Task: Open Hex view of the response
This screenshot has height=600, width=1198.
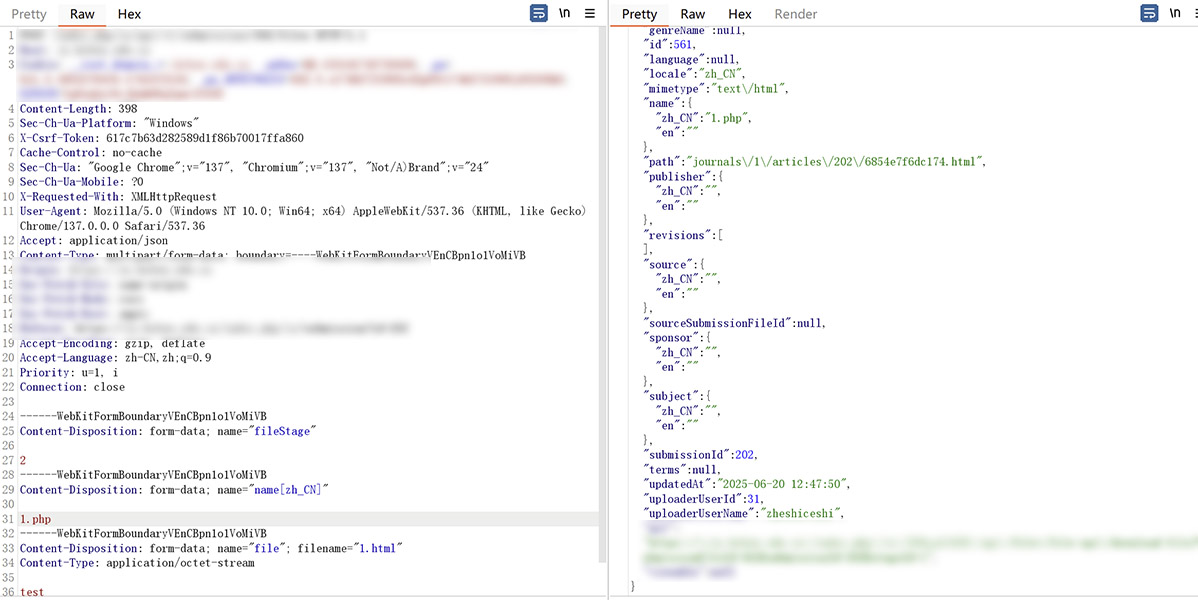Action: click(740, 14)
